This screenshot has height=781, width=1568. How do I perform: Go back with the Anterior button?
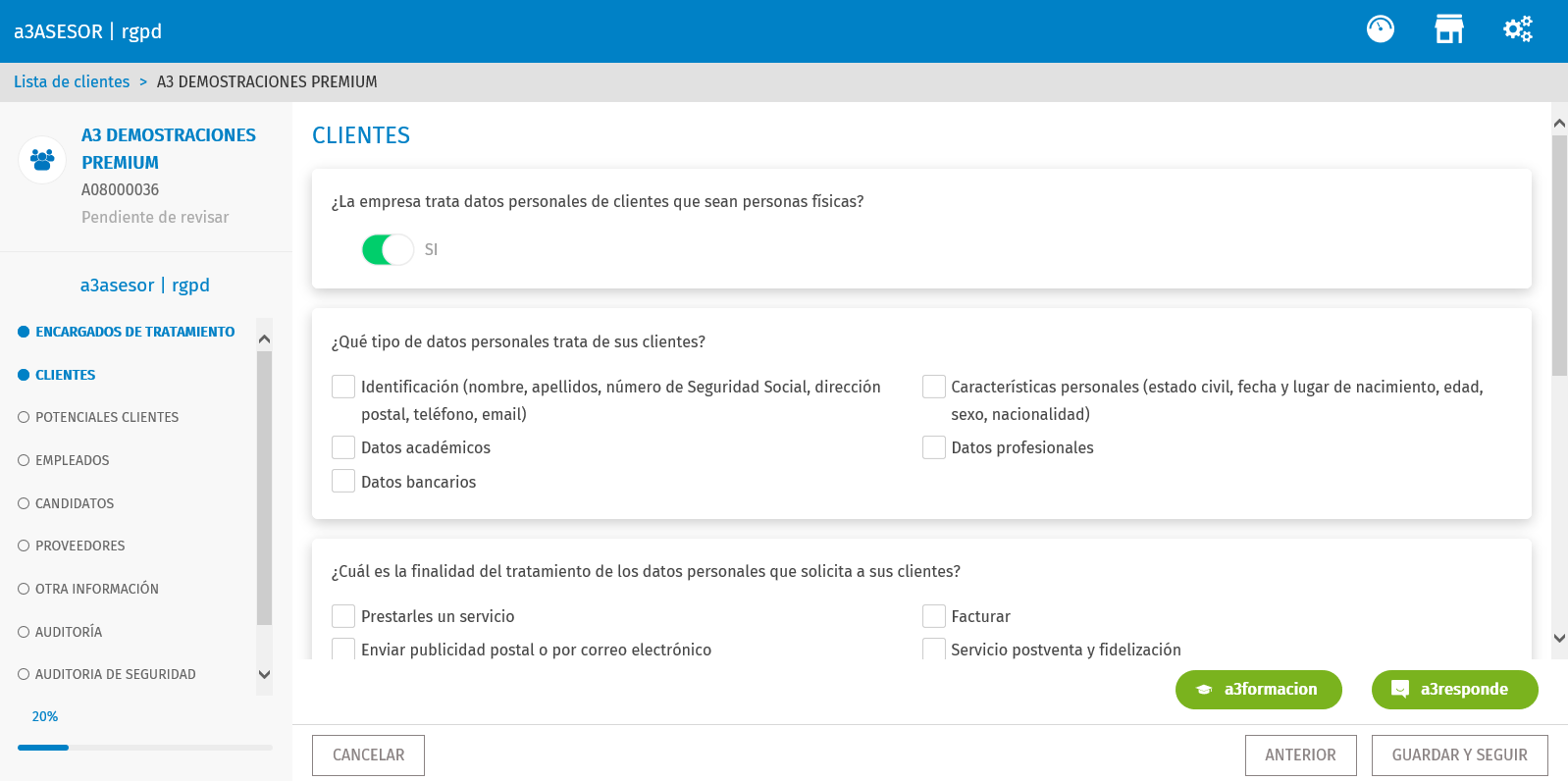pos(1300,755)
